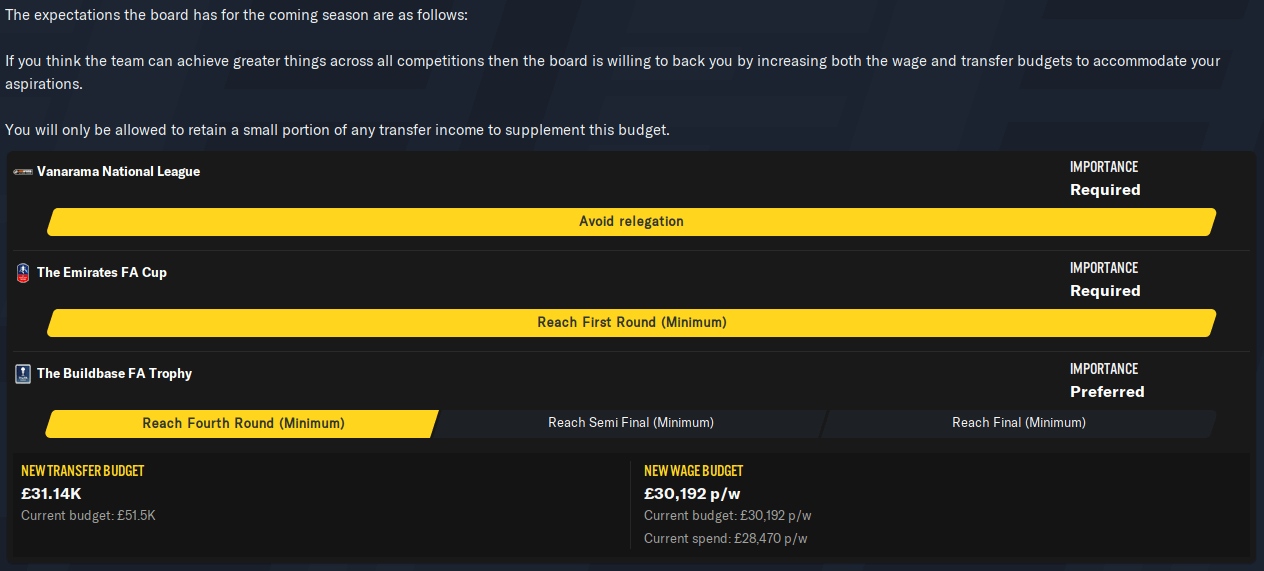The width and height of the screenshot is (1264, 571).
Task: Click the Current spend £28,470 p/w text
Action: pyautogui.click(x=726, y=539)
